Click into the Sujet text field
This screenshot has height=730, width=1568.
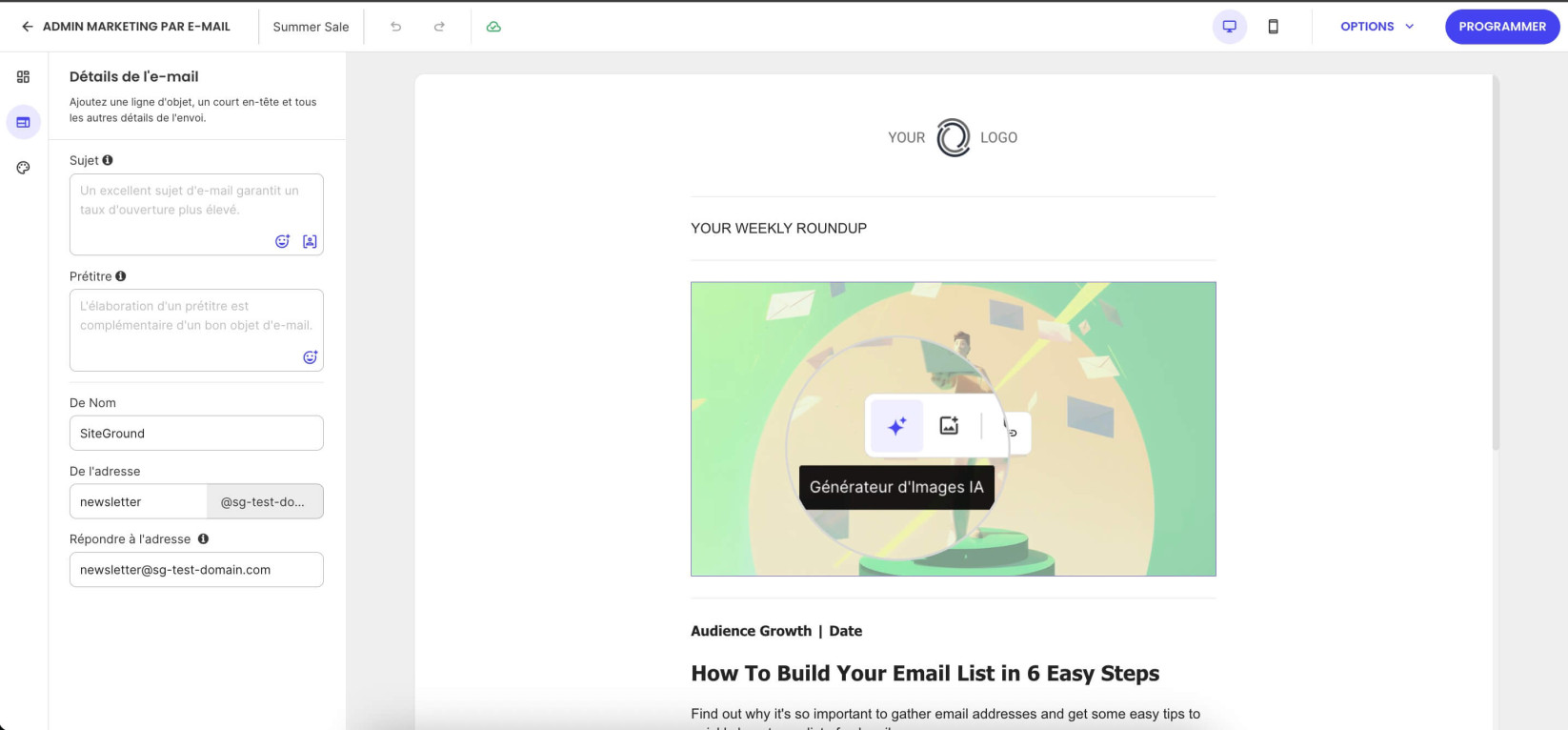[196, 214]
